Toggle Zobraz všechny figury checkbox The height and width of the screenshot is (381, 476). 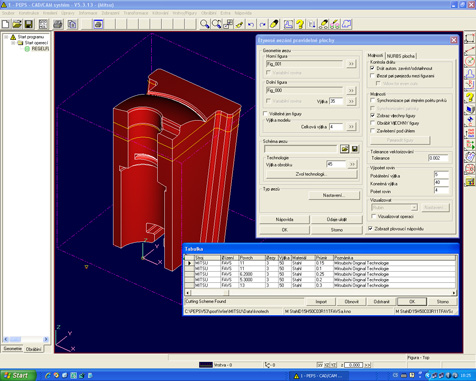pyautogui.click(x=372, y=115)
